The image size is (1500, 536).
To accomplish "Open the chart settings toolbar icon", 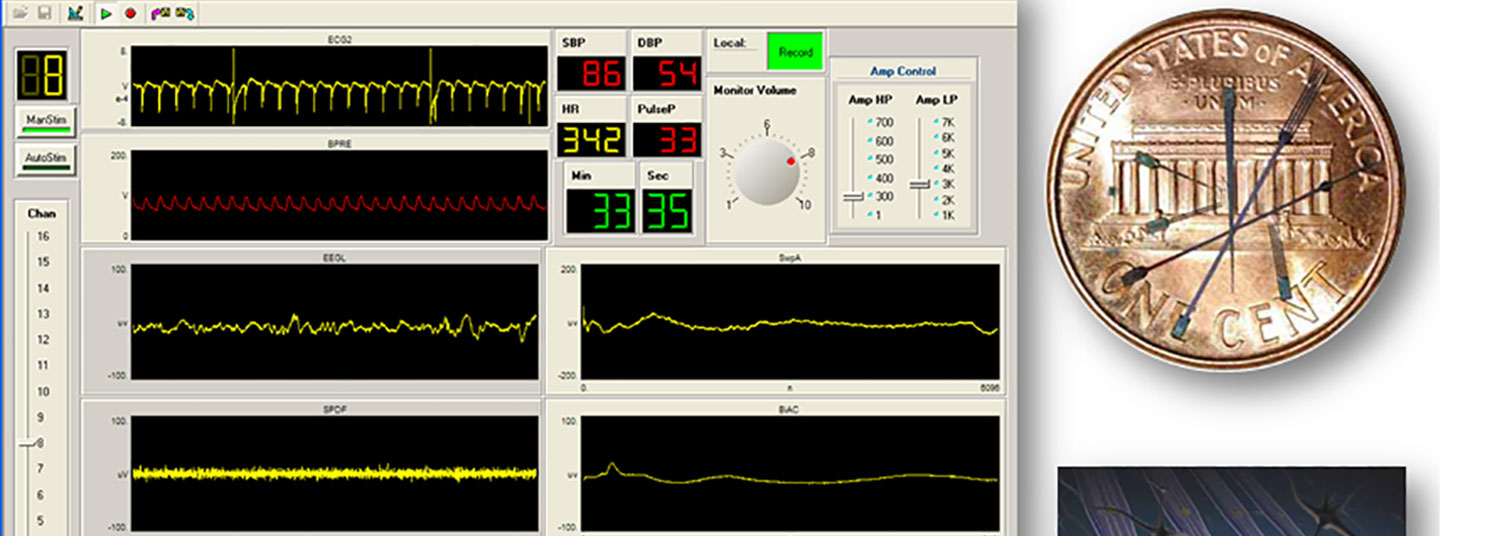I will pos(76,13).
